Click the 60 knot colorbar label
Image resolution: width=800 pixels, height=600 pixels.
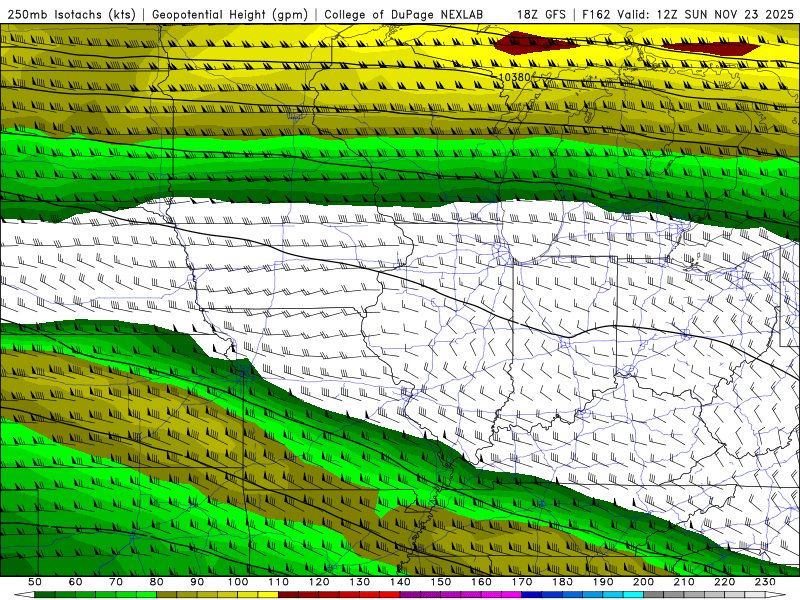click(75, 582)
